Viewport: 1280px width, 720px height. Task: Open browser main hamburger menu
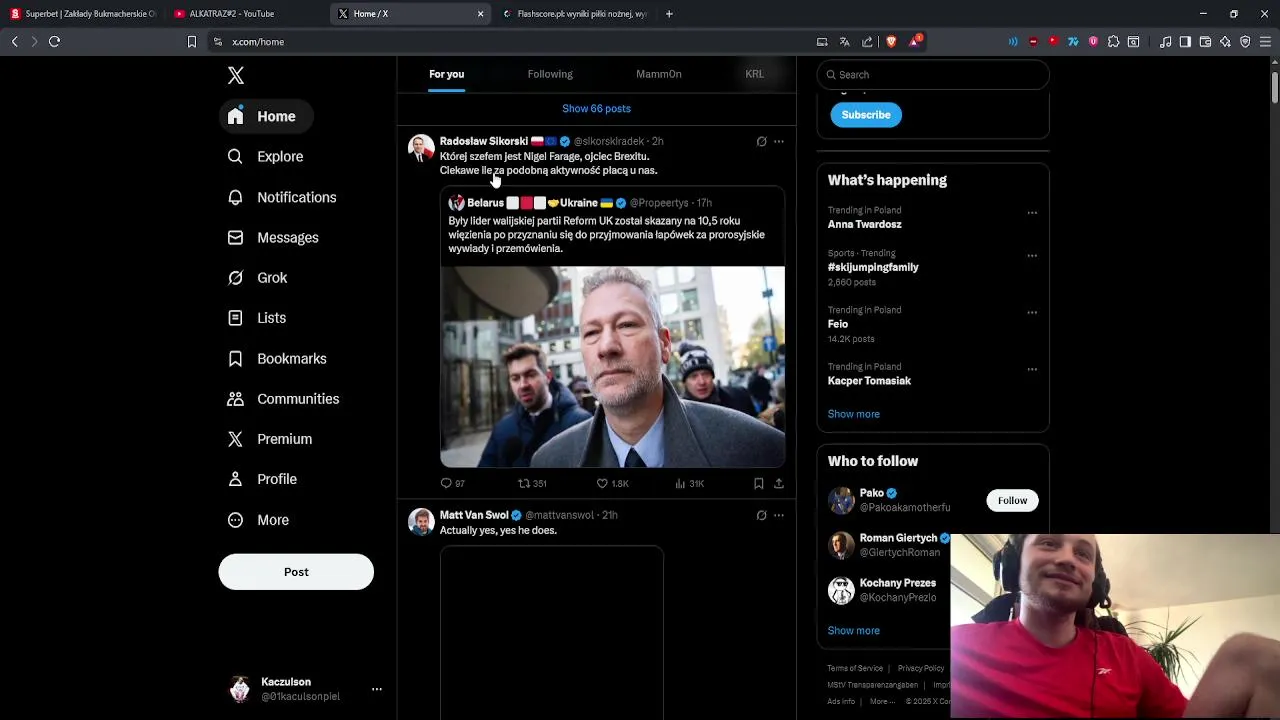pos(1266,42)
